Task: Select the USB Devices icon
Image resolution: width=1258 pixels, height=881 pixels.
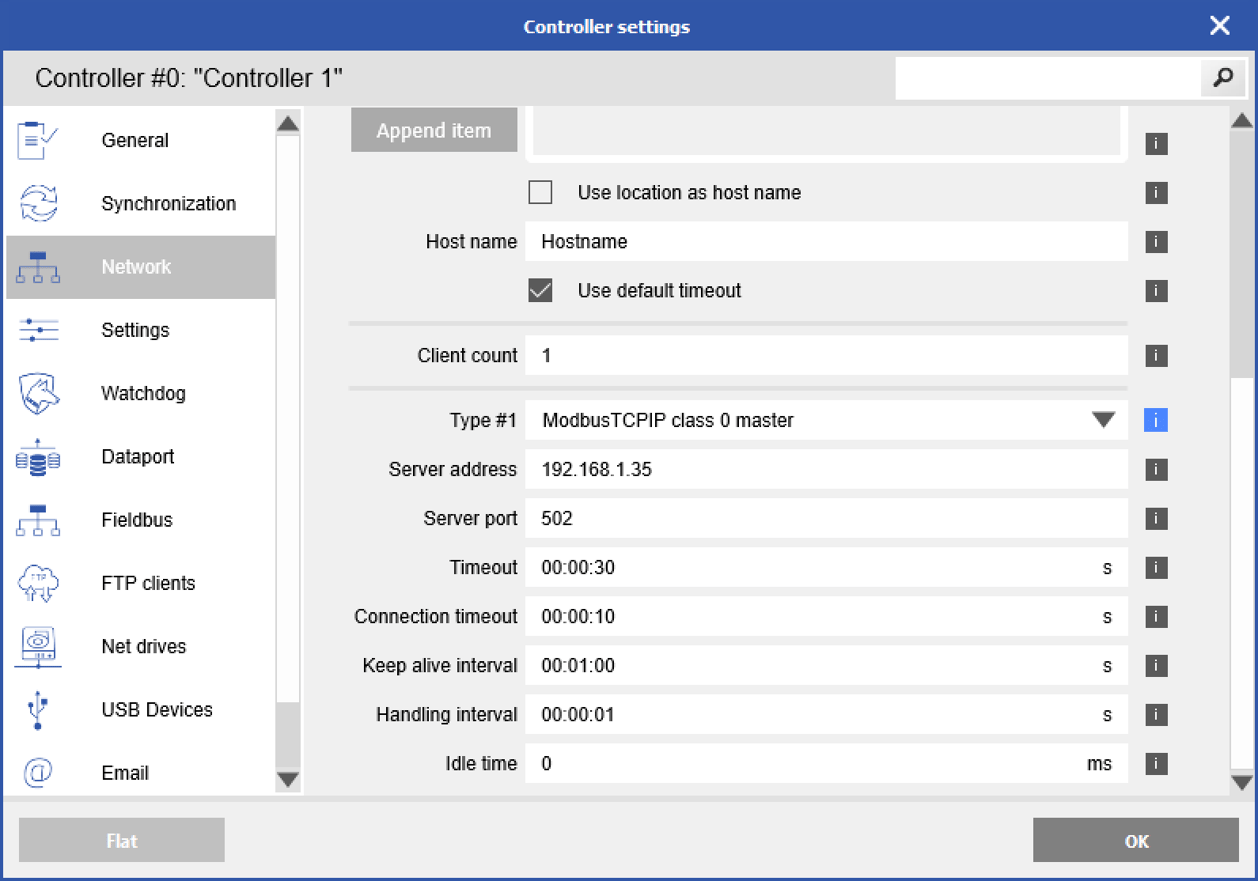Action: pyautogui.click(x=37, y=710)
